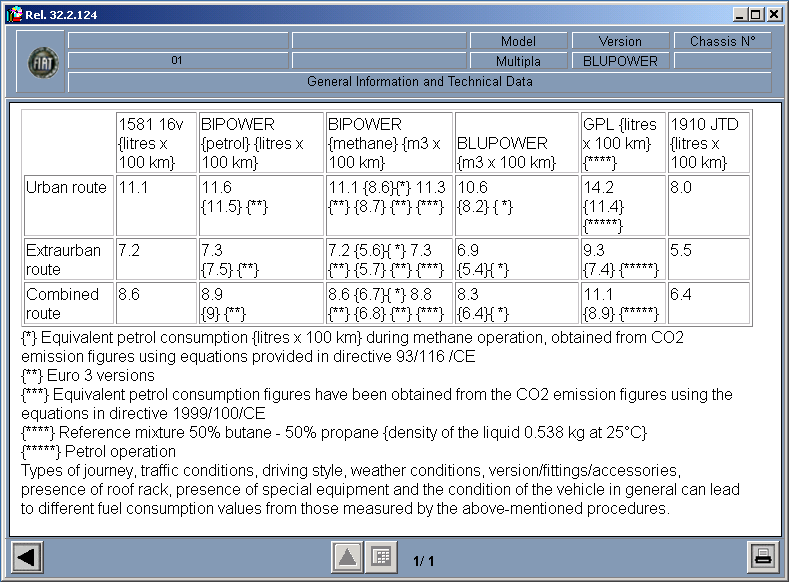
Task: Click General Information and Technical Data bar
Action: 419,82
